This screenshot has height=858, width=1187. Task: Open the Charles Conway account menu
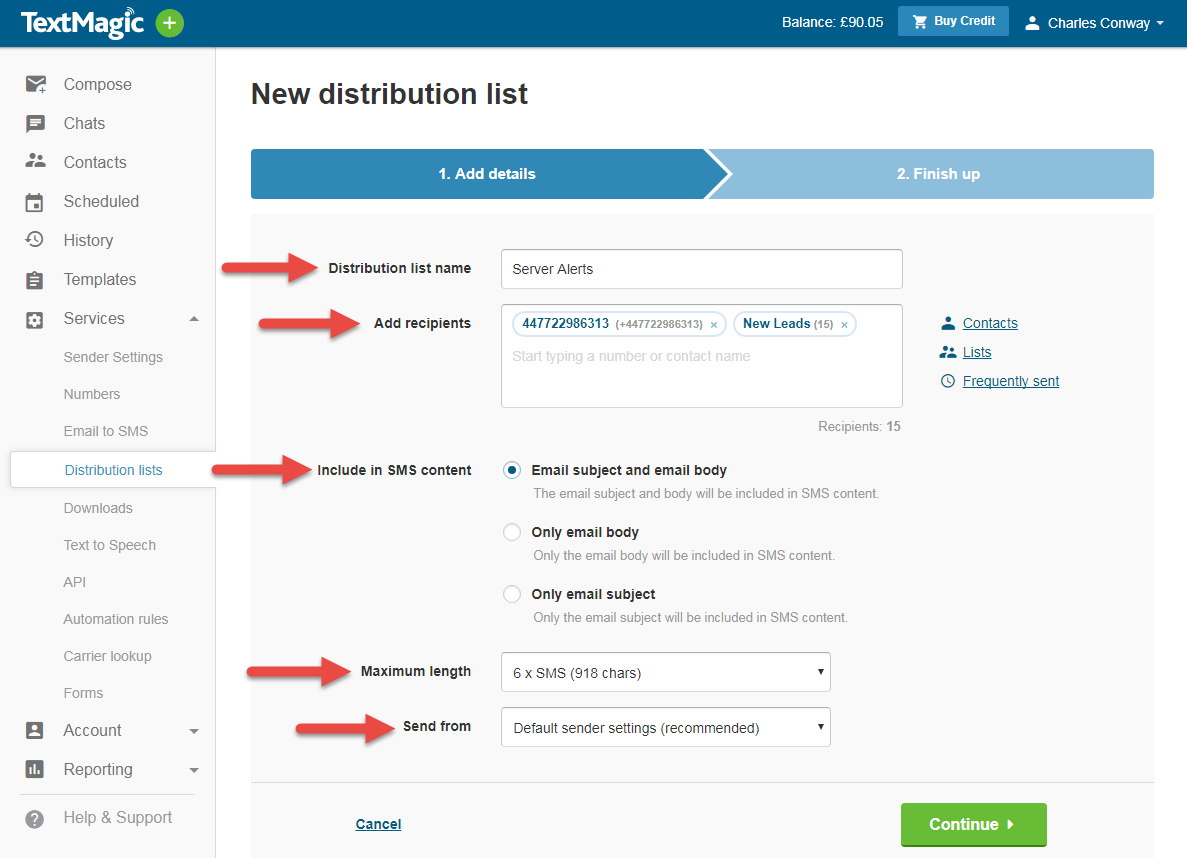click(x=1097, y=23)
